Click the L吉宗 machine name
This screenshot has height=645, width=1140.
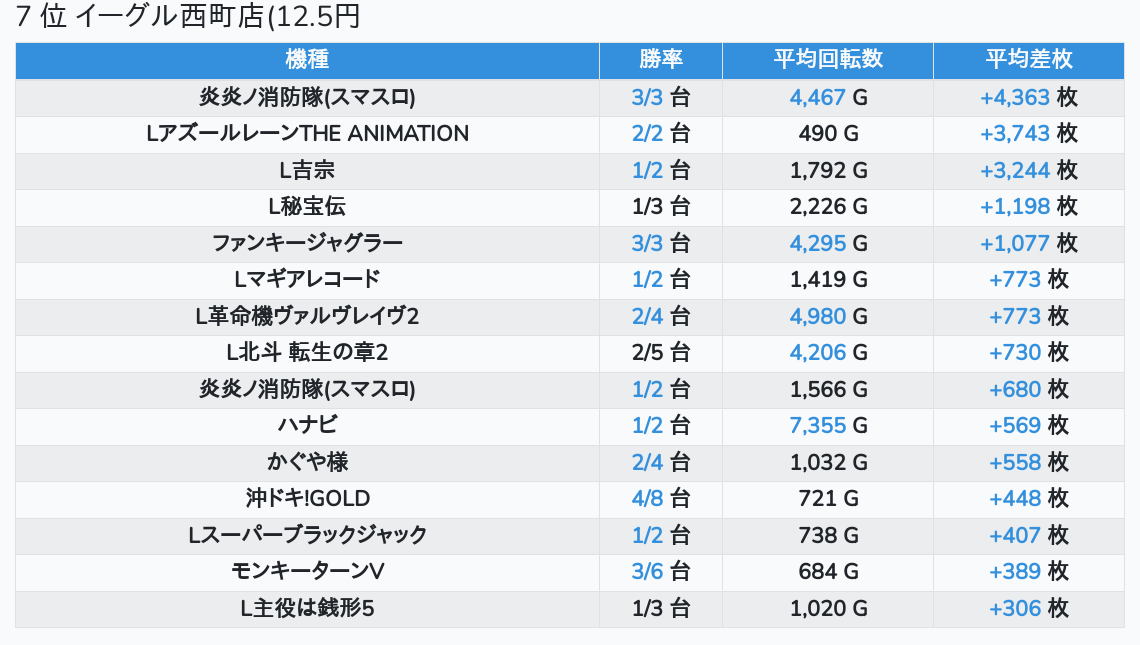tap(307, 170)
